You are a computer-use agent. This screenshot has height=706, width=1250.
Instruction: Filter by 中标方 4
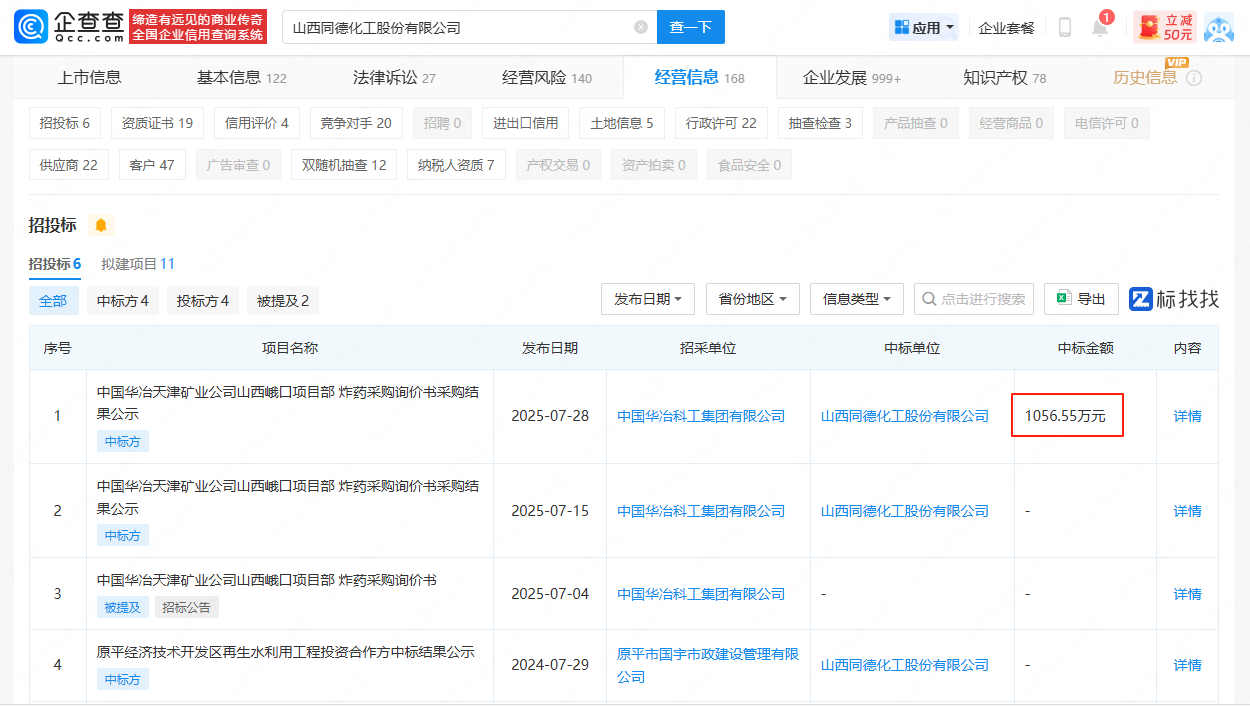pyautogui.click(x=123, y=300)
